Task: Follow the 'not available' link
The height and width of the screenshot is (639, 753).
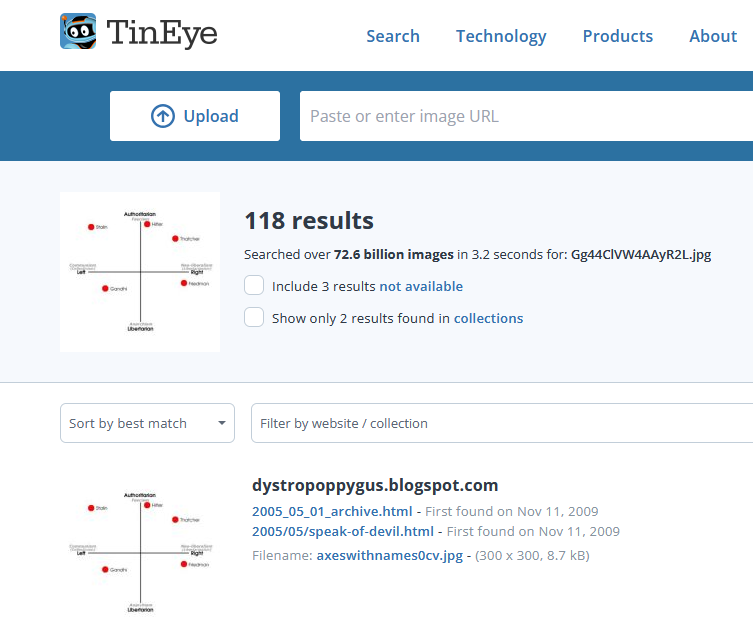Action: (x=421, y=286)
